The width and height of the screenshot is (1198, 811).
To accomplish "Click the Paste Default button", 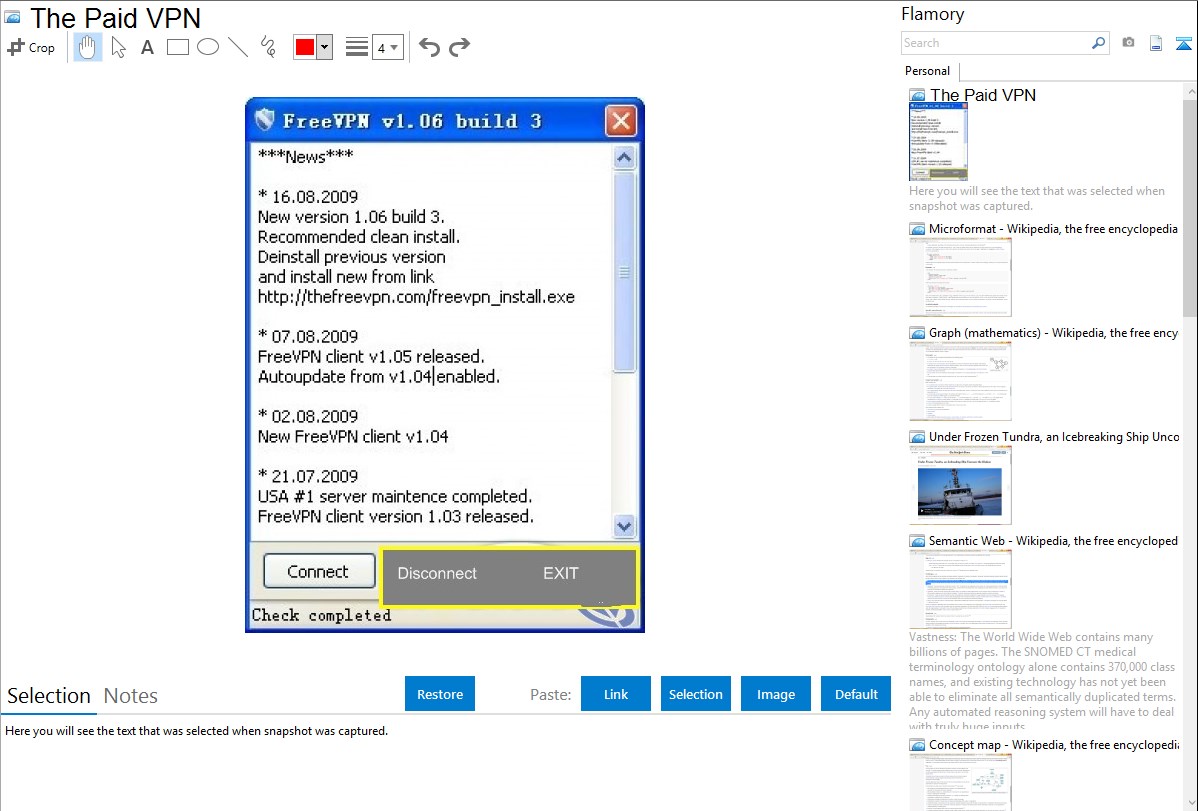I will pyautogui.click(x=856, y=694).
